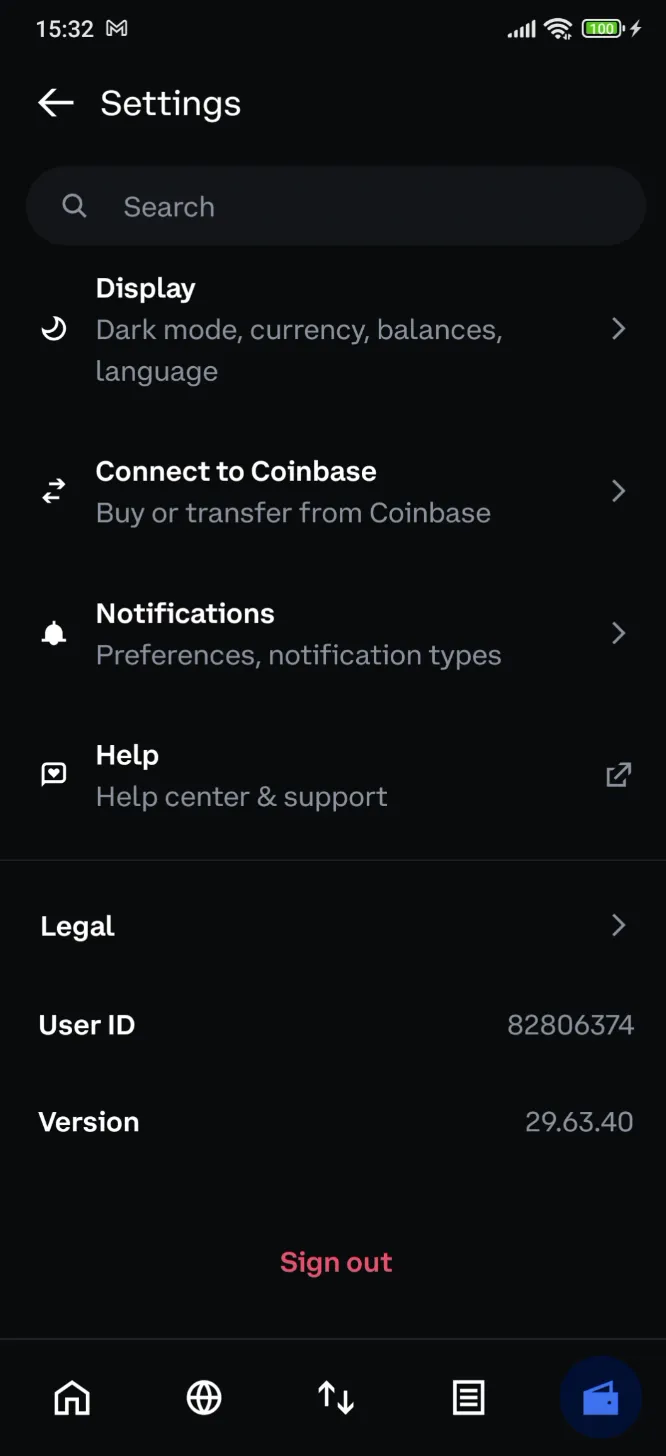Open the browser via the globe icon

point(203,1397)
